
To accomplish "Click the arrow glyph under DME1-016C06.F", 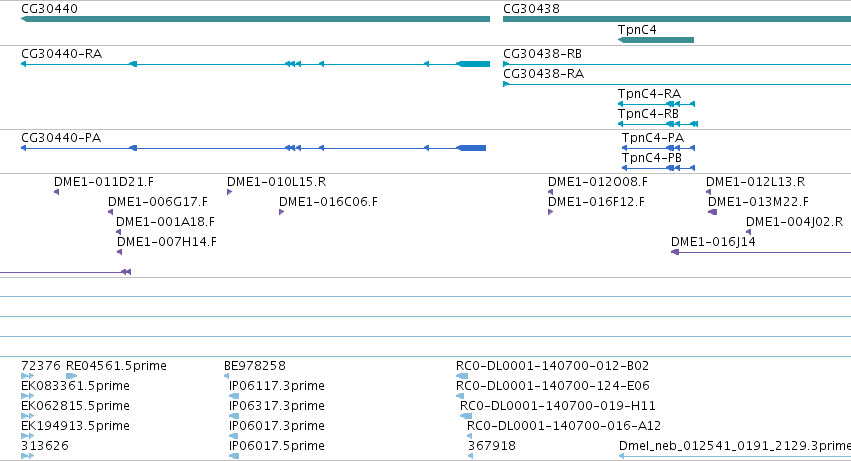I will tap(282, 212).
